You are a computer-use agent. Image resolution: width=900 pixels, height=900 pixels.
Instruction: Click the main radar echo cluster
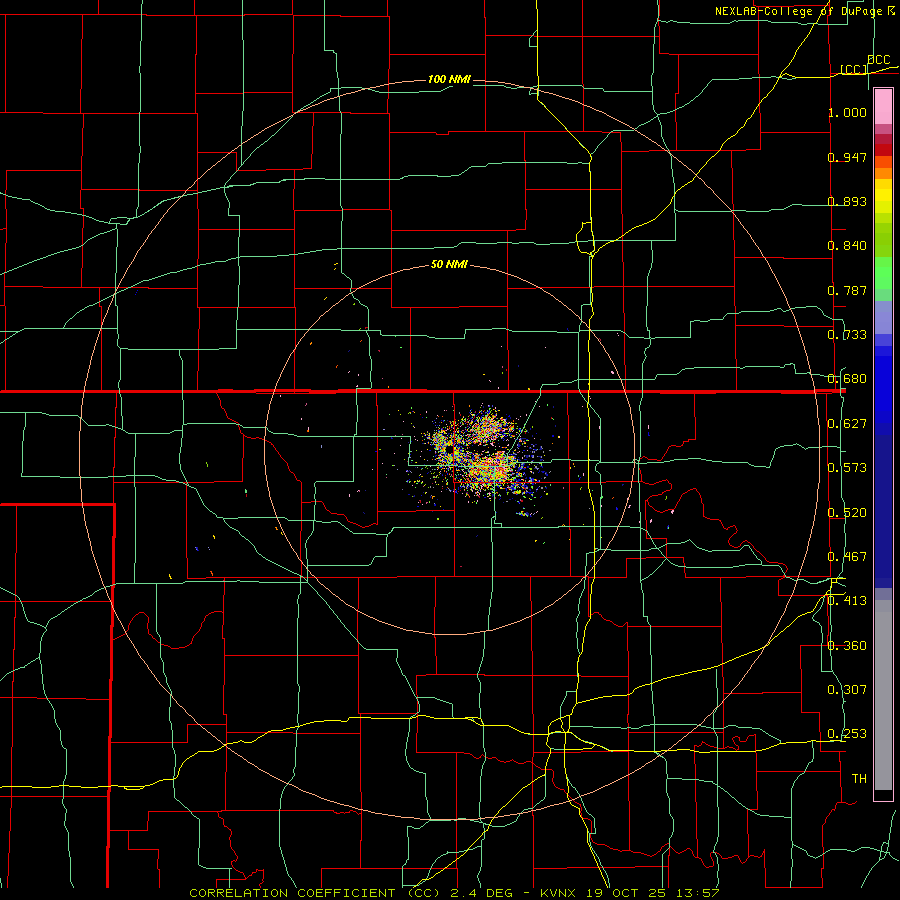click(481, 453)
